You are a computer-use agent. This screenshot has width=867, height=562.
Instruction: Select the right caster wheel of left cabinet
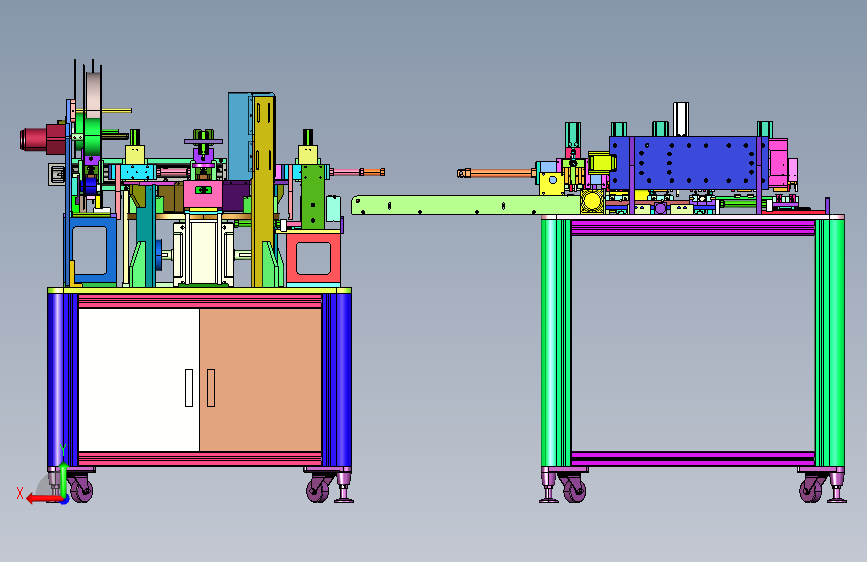pyautogui.click(x=318, y=490)
